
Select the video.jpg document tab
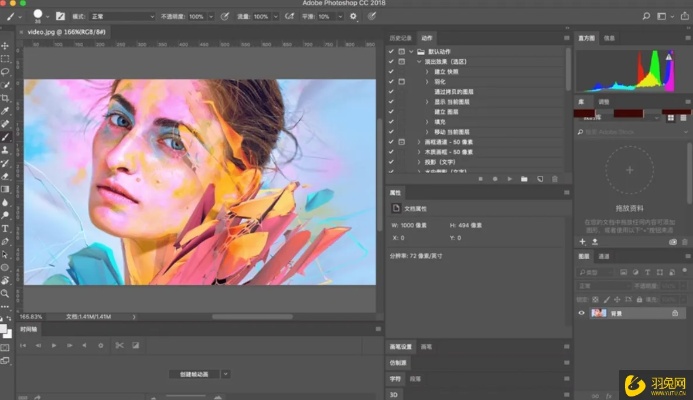[66, 32]
